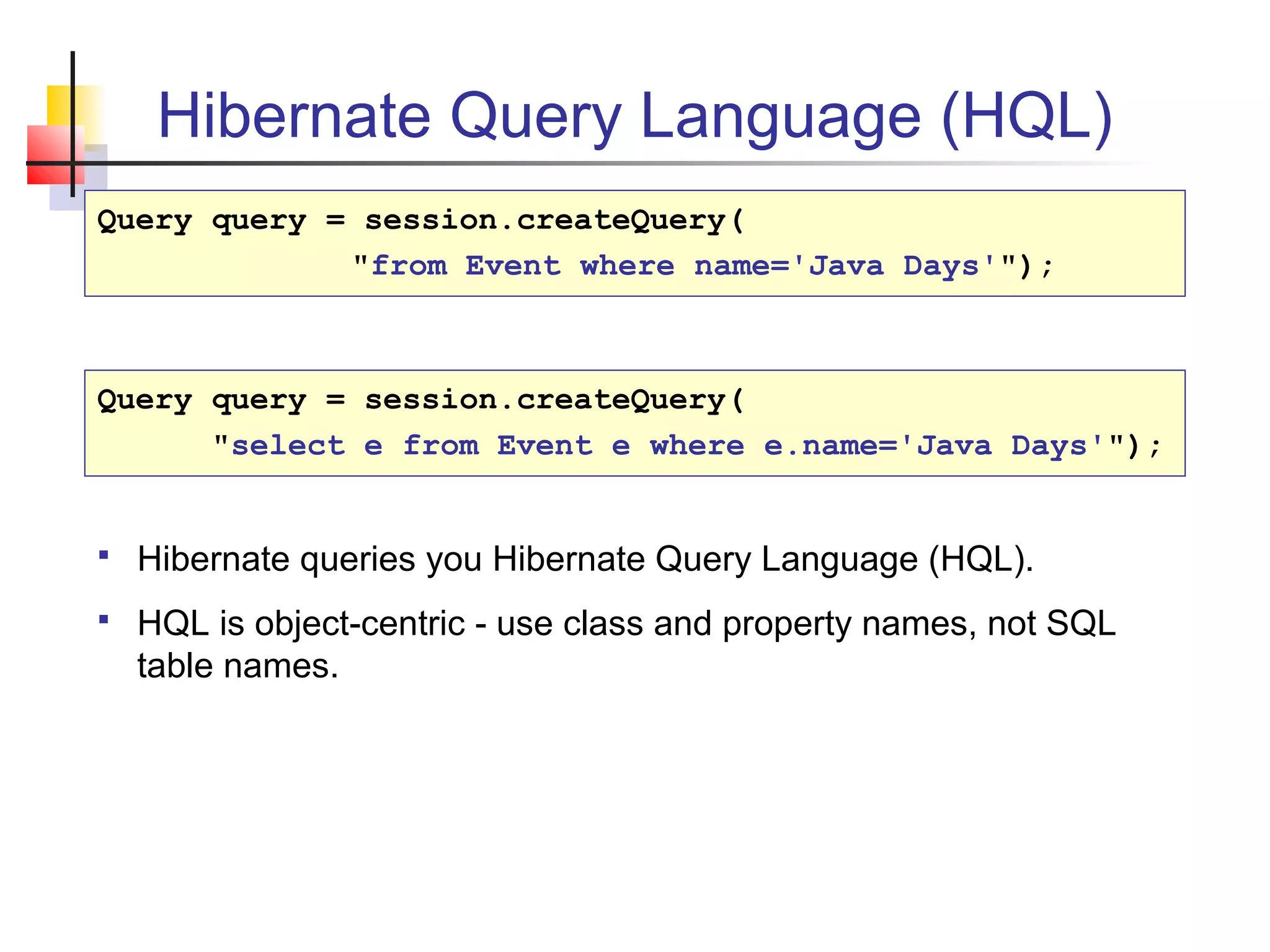Click 'Query query =' in first code box
This screenshot has width=1270, height=952.
220,221
